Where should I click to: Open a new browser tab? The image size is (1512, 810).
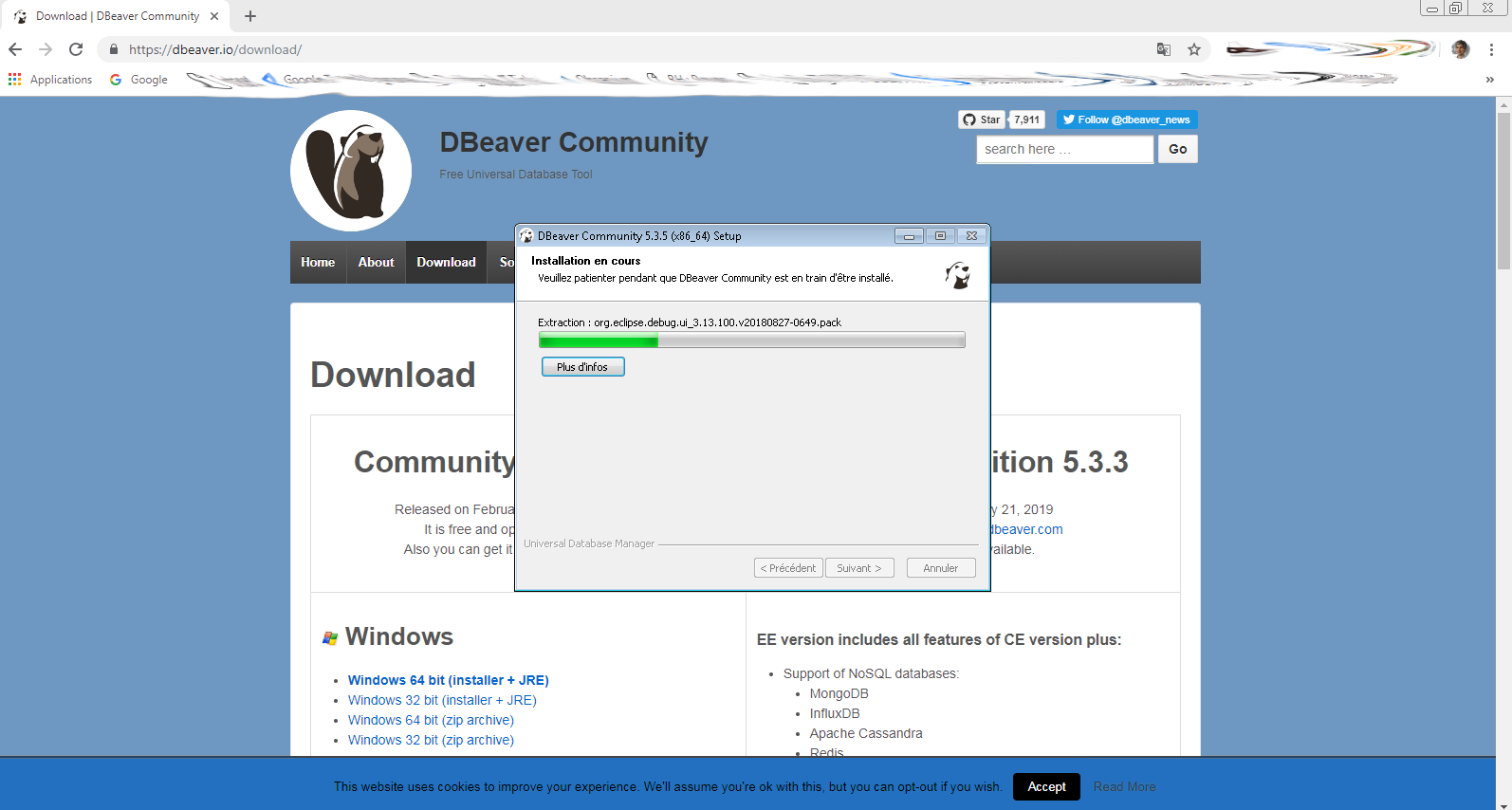click(250, 16)
